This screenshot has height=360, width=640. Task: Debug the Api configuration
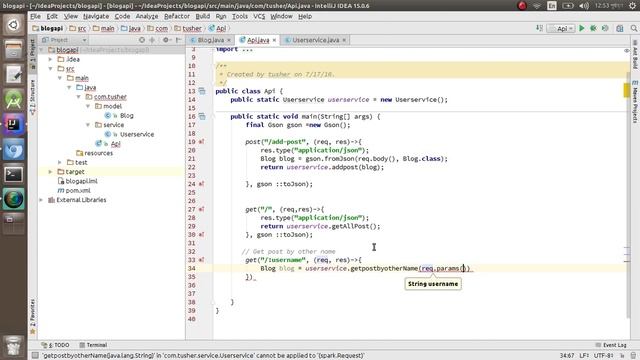[x=593, y=28]
